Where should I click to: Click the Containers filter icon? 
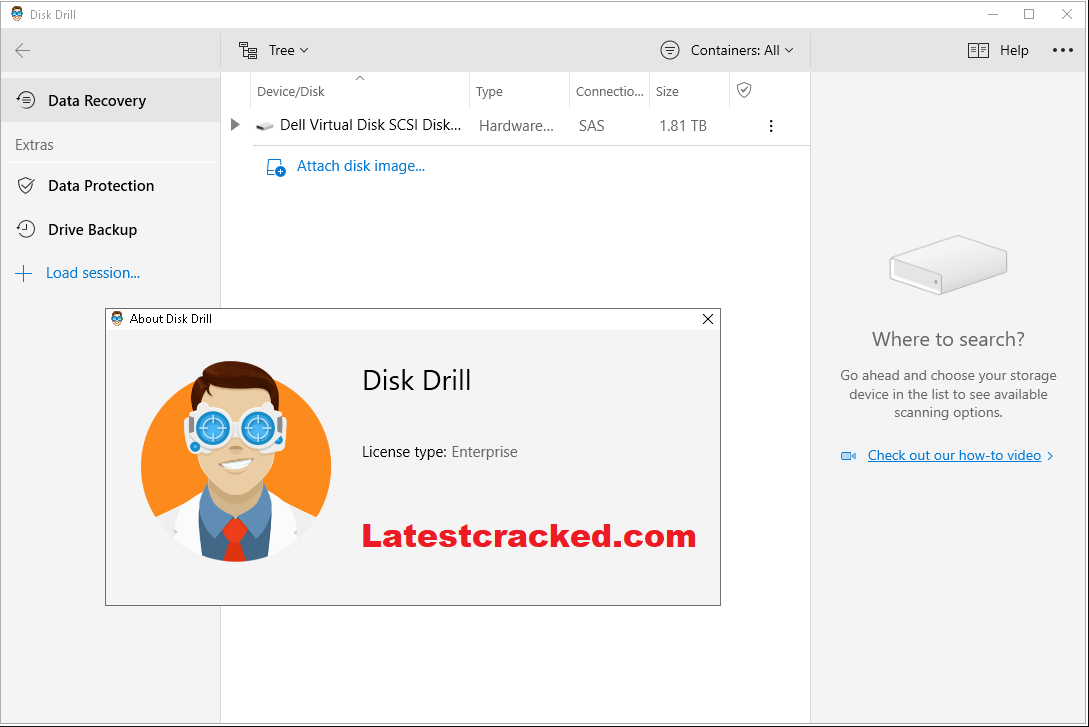tap(670, 50)
